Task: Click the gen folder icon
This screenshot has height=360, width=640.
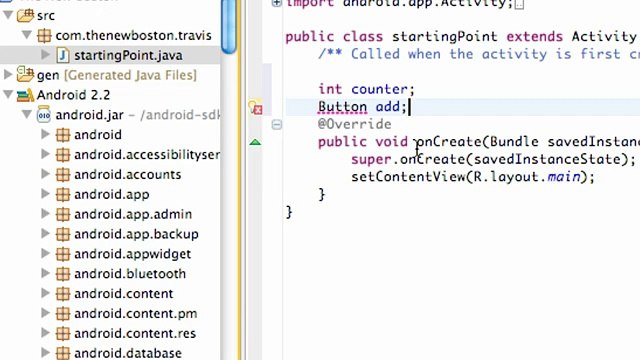Action: click(25, 74)
